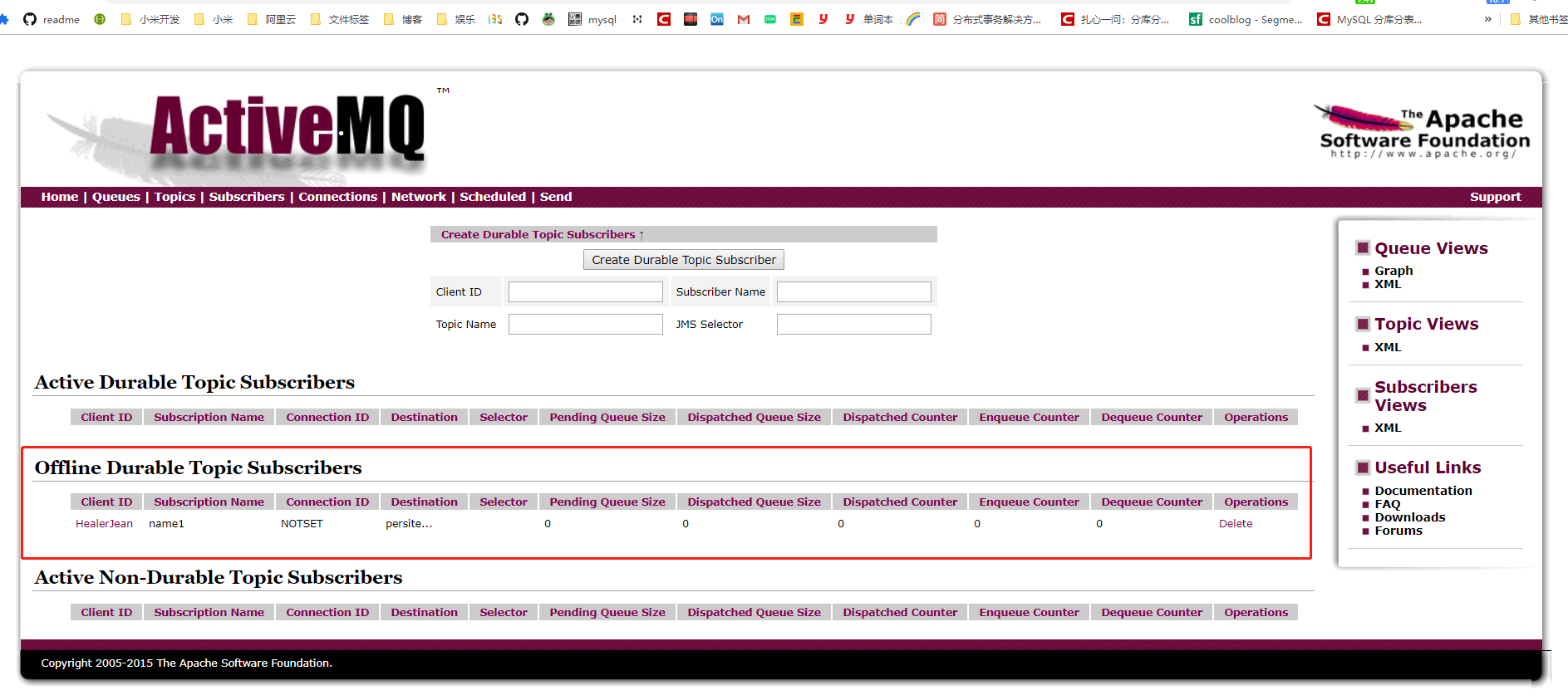Click the name1 subscription name cell
Image resolution: width=1568 pixels, height=700 pixels.
click(x=166, y=524)
